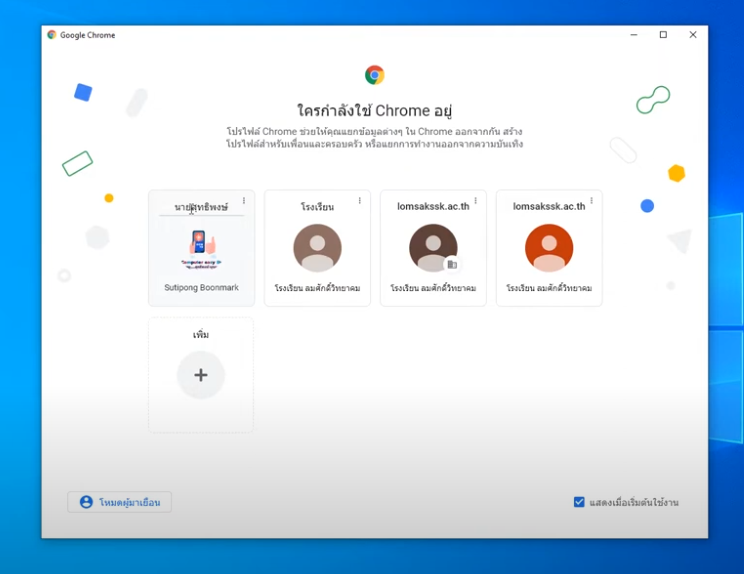Click the work badge on the dark brown avatar

[452, 264]
